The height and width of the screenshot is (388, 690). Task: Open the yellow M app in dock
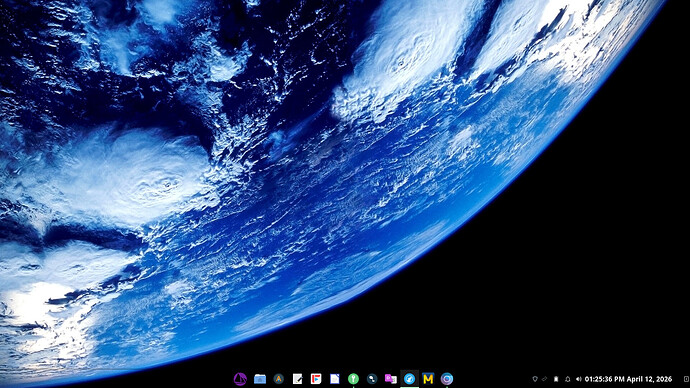[x=428, y=379]
